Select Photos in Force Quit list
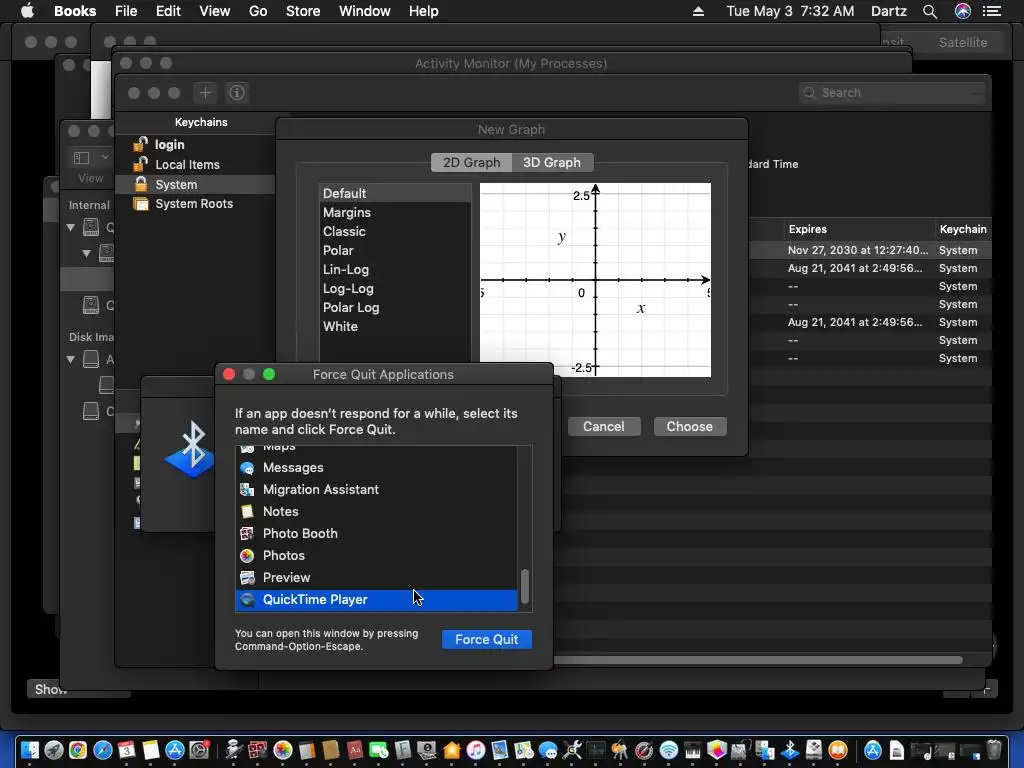This screenshot has width=1024, height=768. tap(376, 556)
